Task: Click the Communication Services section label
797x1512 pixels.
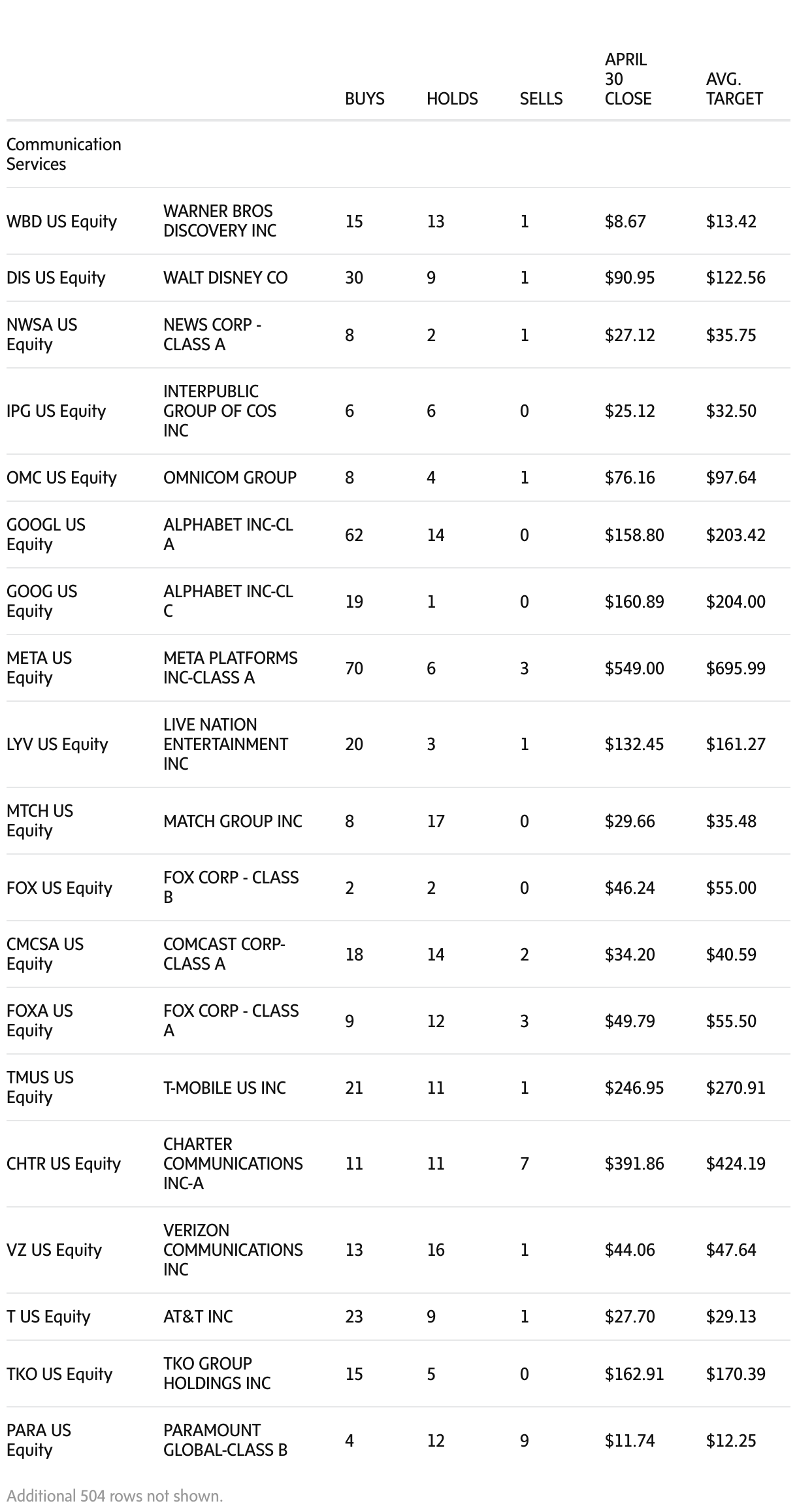Action: point(64,154)
